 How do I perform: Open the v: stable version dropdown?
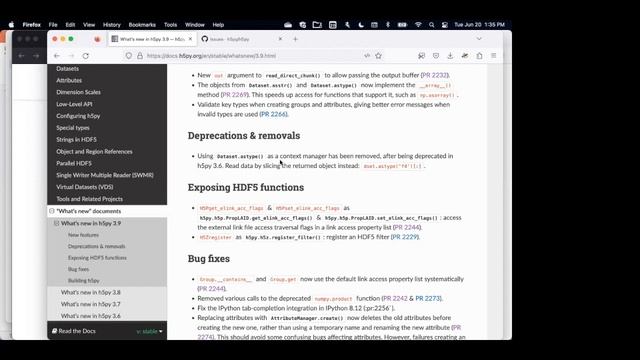[149, 331]
